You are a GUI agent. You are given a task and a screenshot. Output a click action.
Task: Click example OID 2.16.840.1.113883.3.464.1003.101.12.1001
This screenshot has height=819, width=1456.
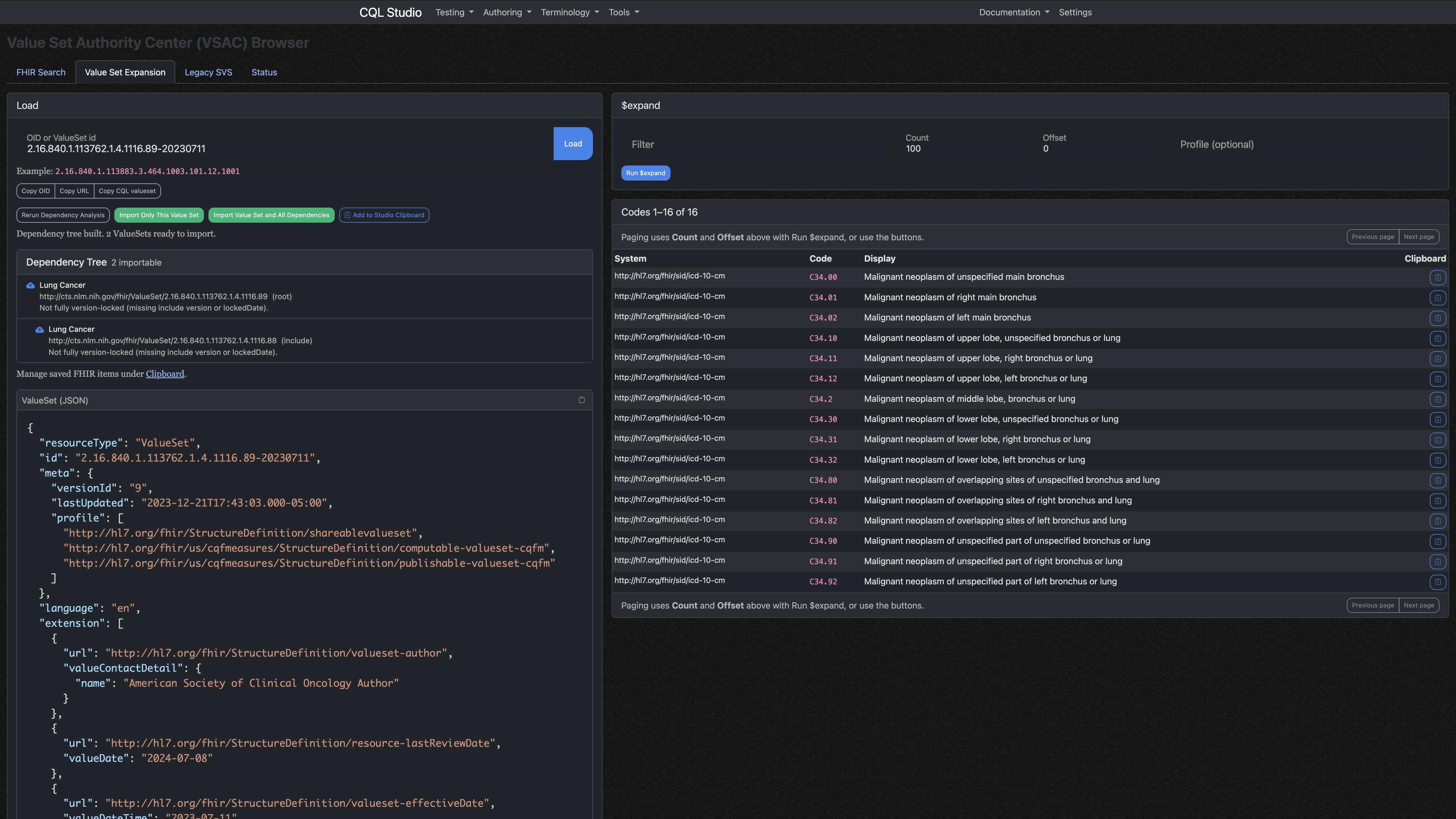point(147,171)
